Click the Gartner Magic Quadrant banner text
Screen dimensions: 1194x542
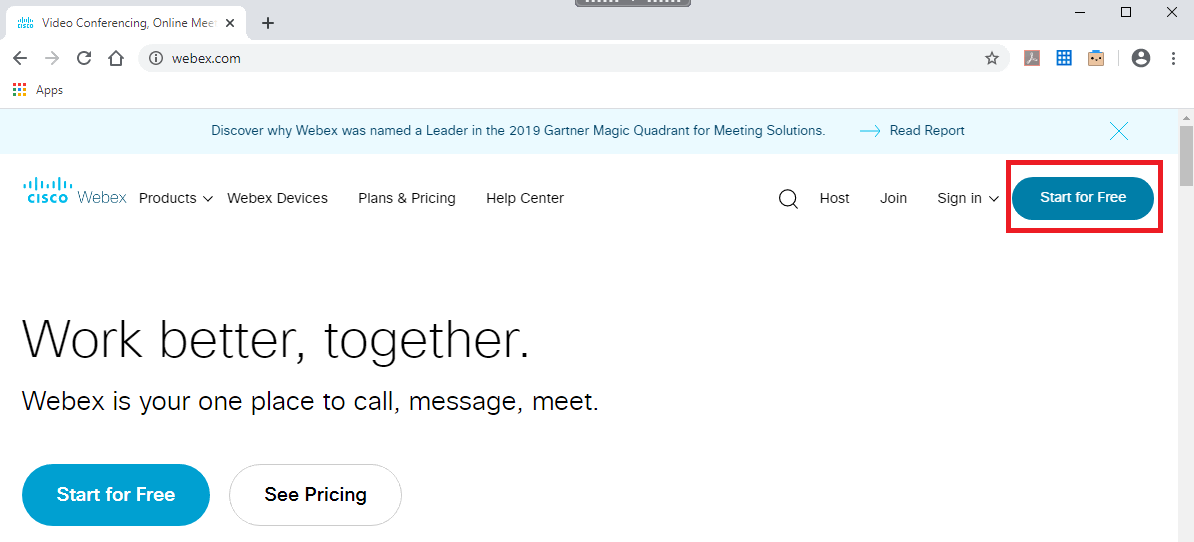[518, 131]
